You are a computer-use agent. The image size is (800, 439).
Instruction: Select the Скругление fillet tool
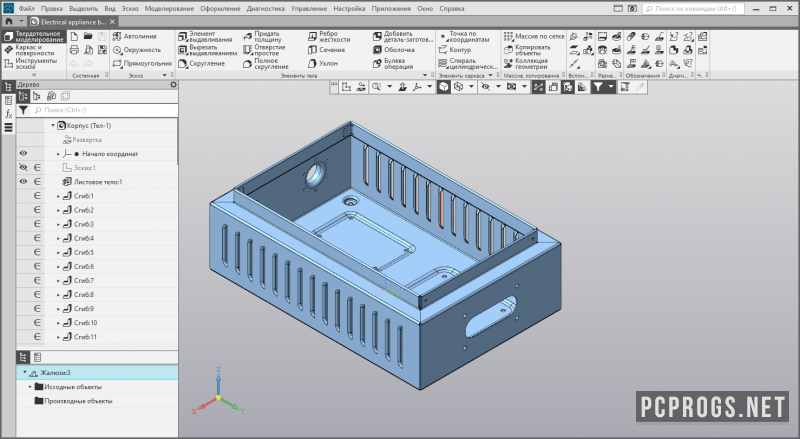pos(202,64)
